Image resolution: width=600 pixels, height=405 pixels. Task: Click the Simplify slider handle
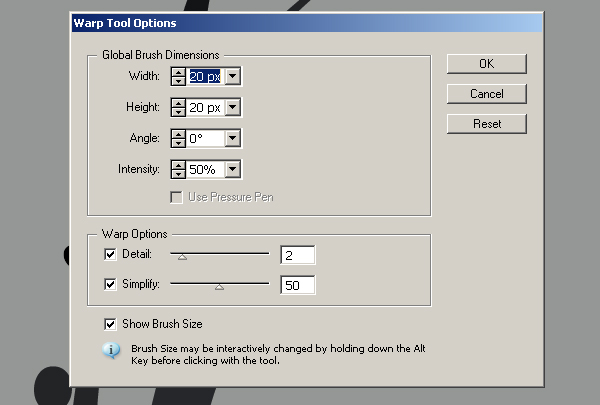point(219,287)
